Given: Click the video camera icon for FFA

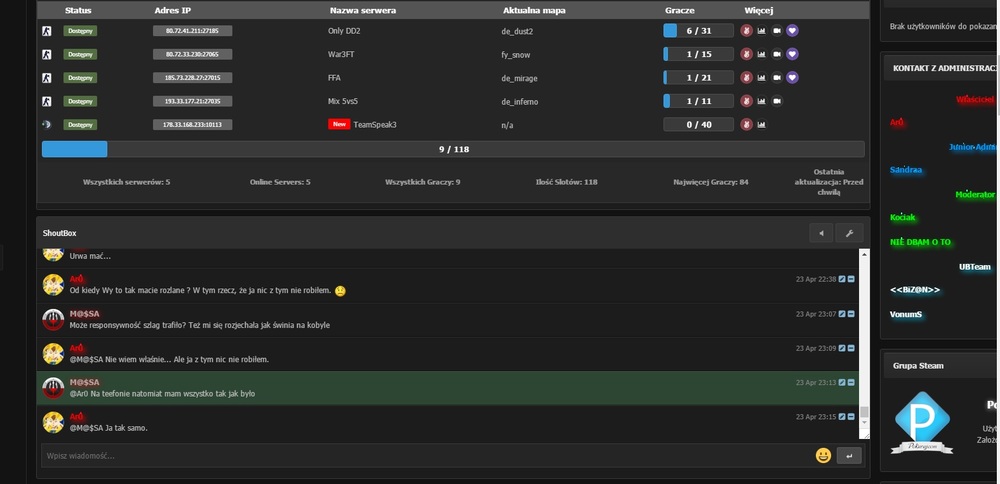Looking at the screenshot, I should point(777,78).
